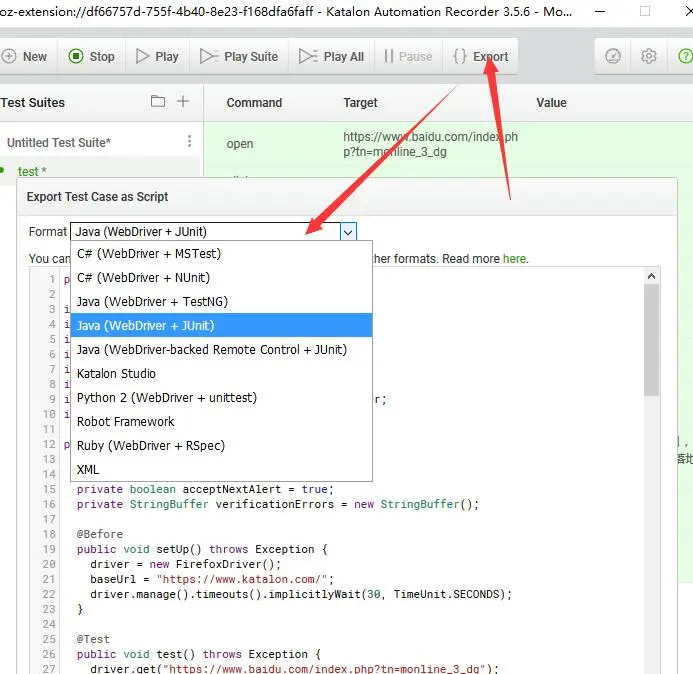The height and width of the screenshot is (674, 693).
Task: Choose XML format
Action: pos(221,469)
